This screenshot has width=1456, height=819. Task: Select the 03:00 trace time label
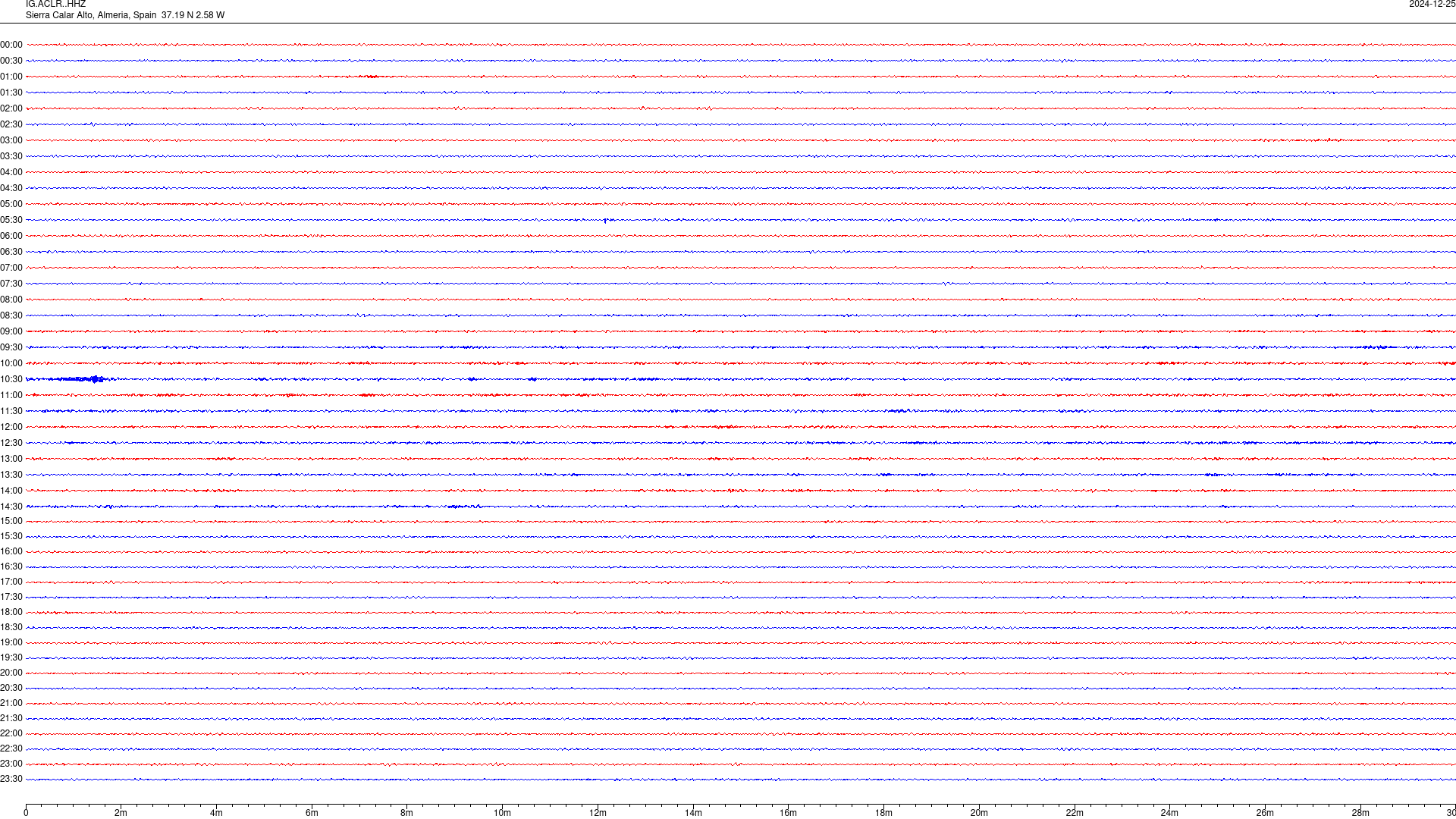coord(11,140)
